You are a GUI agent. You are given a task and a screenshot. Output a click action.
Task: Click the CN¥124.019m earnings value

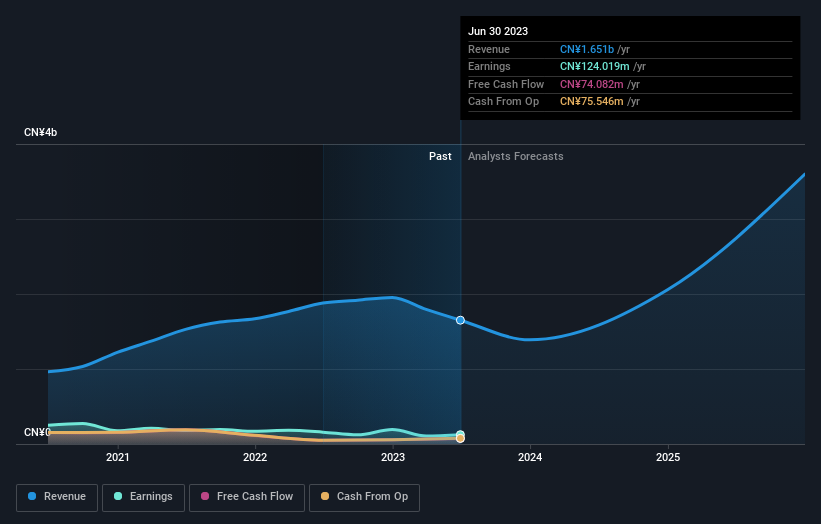[x=594, y=66]
